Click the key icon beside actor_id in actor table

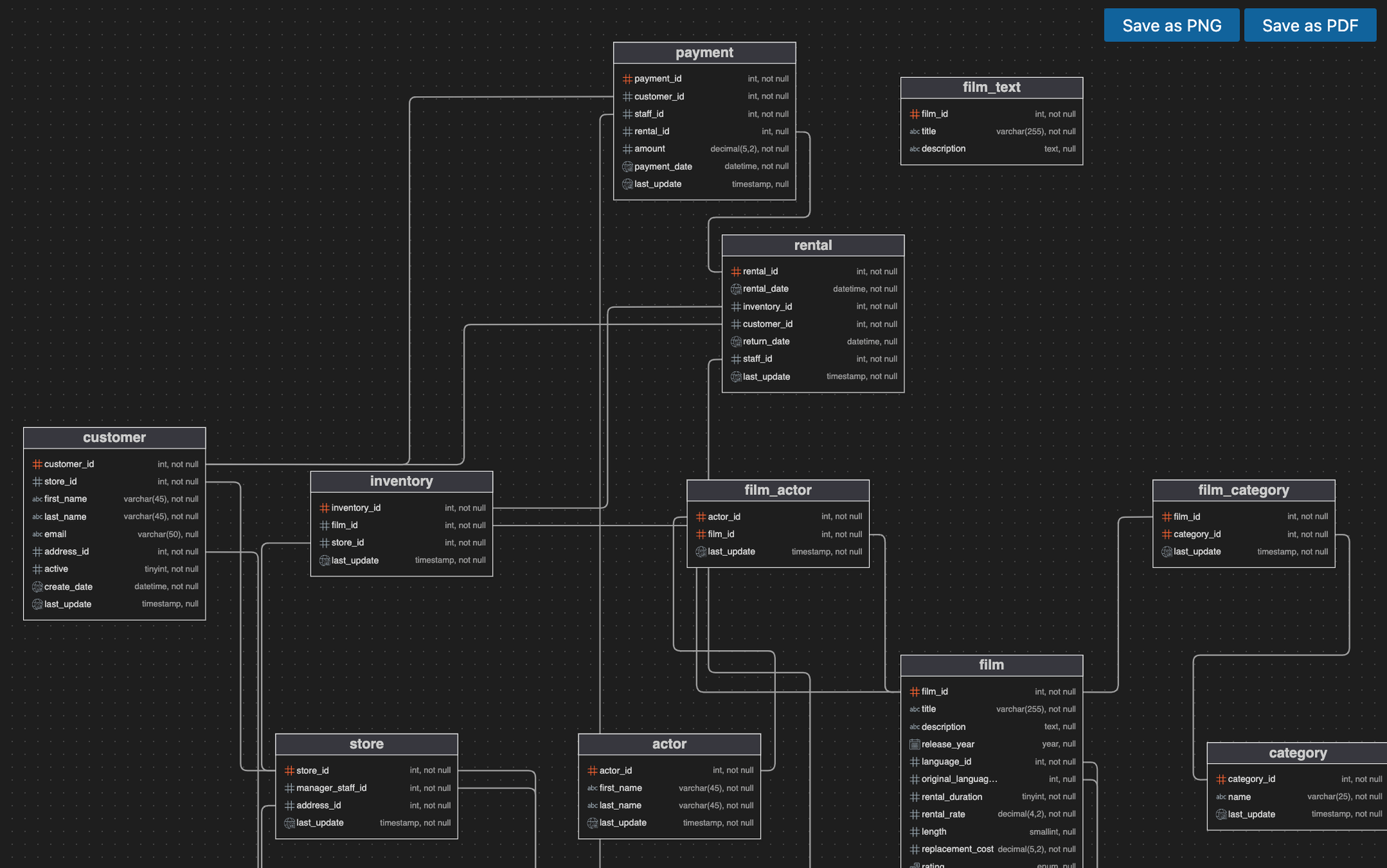[x=592, y=771]
